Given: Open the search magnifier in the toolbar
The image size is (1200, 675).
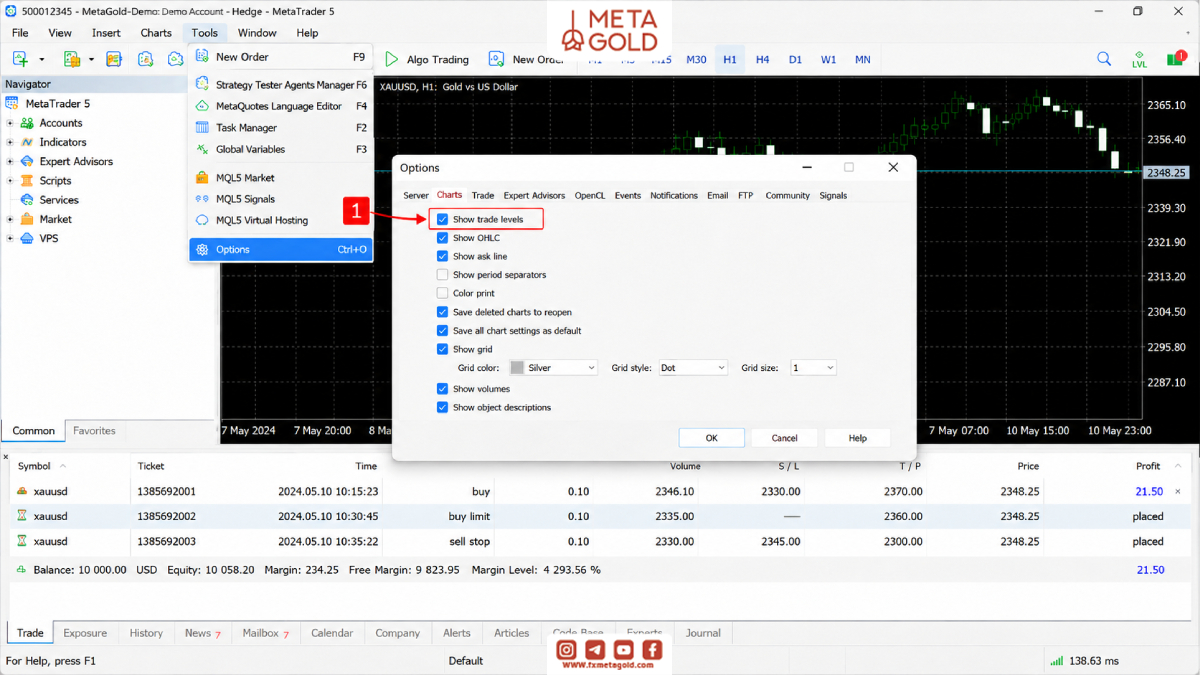Looking at the screenshot, I should 1104,59.
